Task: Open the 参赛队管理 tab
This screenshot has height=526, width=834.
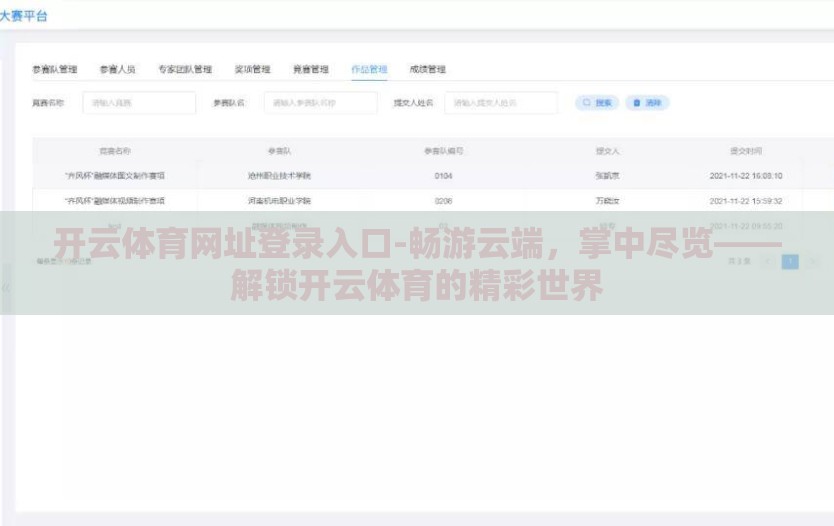Action: tap(55, 69)
